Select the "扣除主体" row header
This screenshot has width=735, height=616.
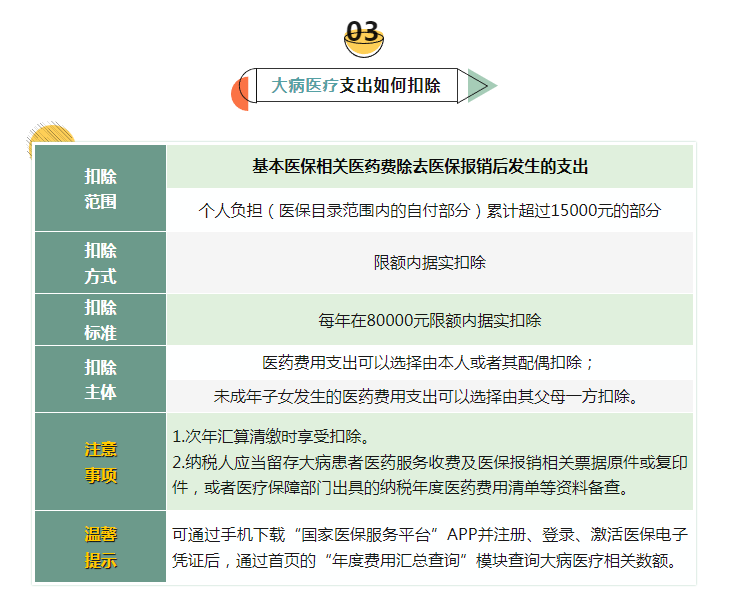(100, 379)
